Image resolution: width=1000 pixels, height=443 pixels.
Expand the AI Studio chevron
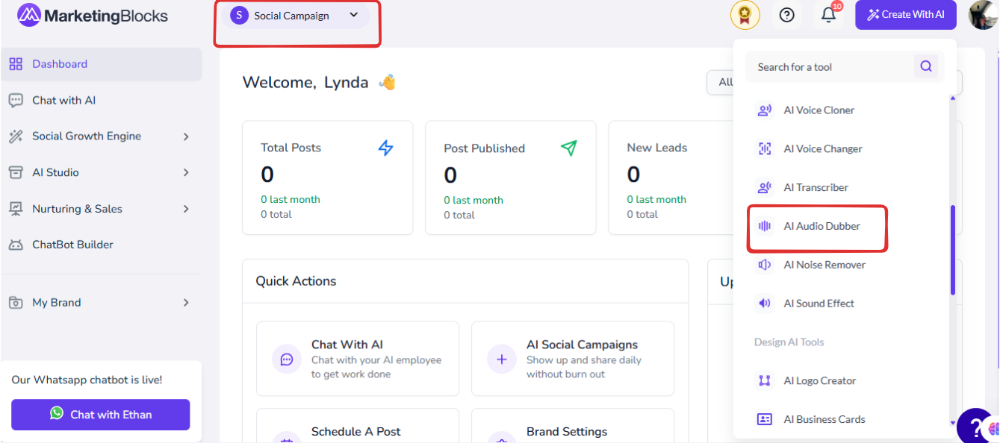coord(186,173)
